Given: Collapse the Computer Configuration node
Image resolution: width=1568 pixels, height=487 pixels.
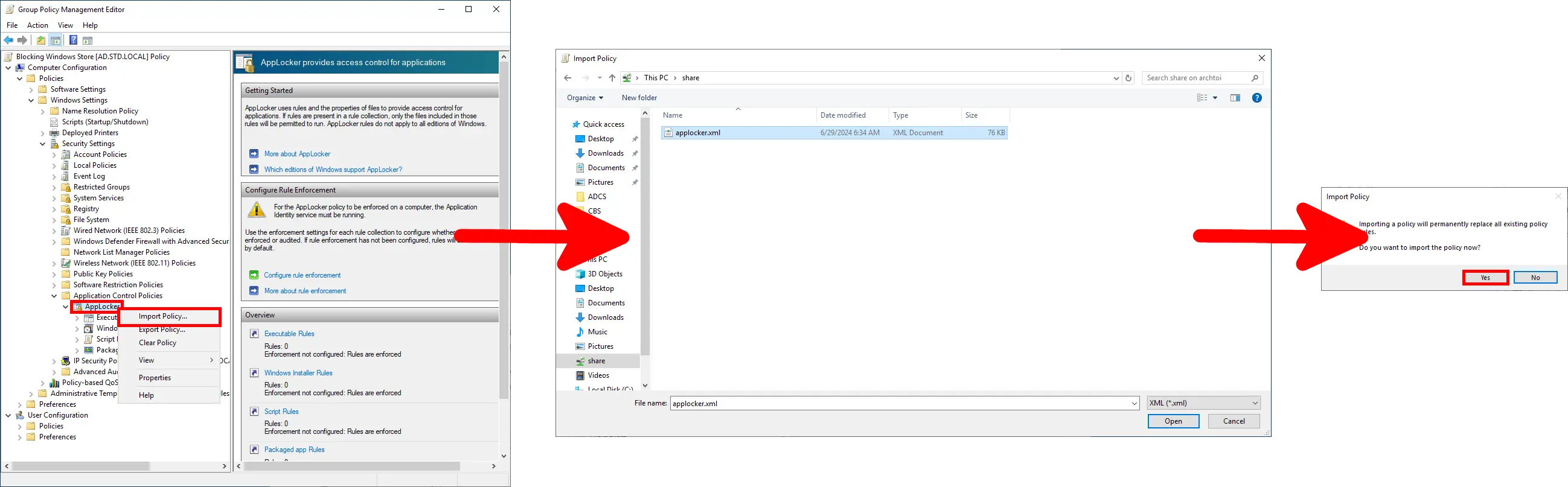Looking at the screenshot, I should point(8,68).
